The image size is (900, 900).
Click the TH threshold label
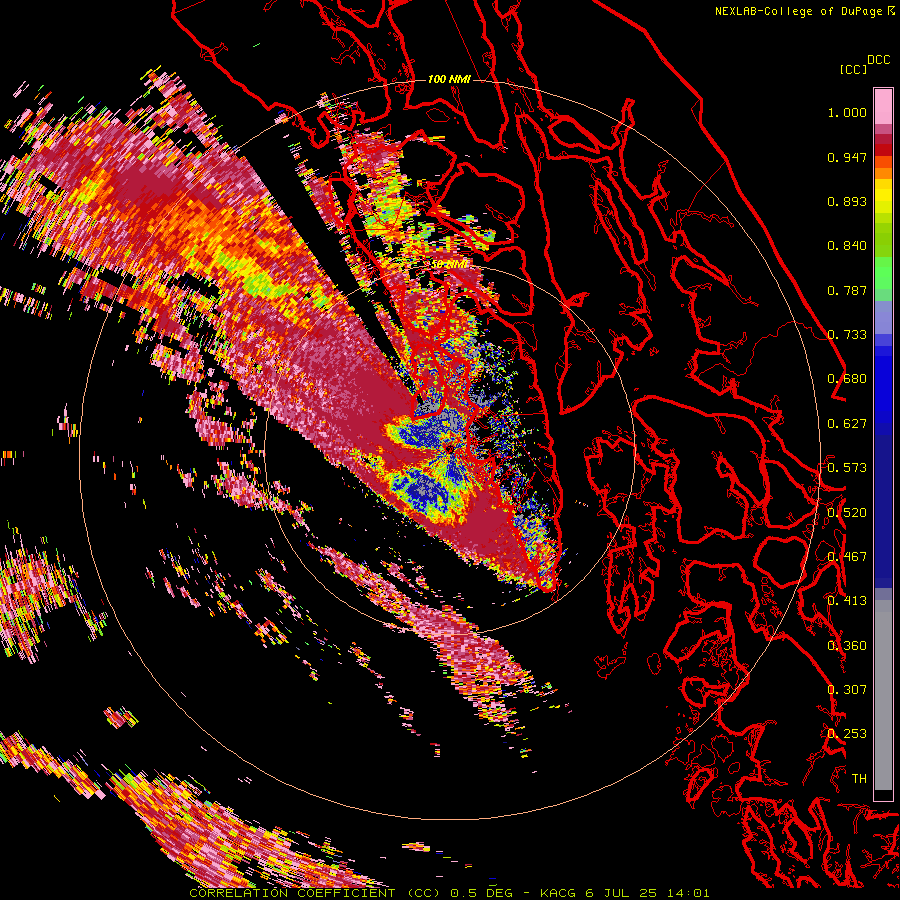point(859,779)
